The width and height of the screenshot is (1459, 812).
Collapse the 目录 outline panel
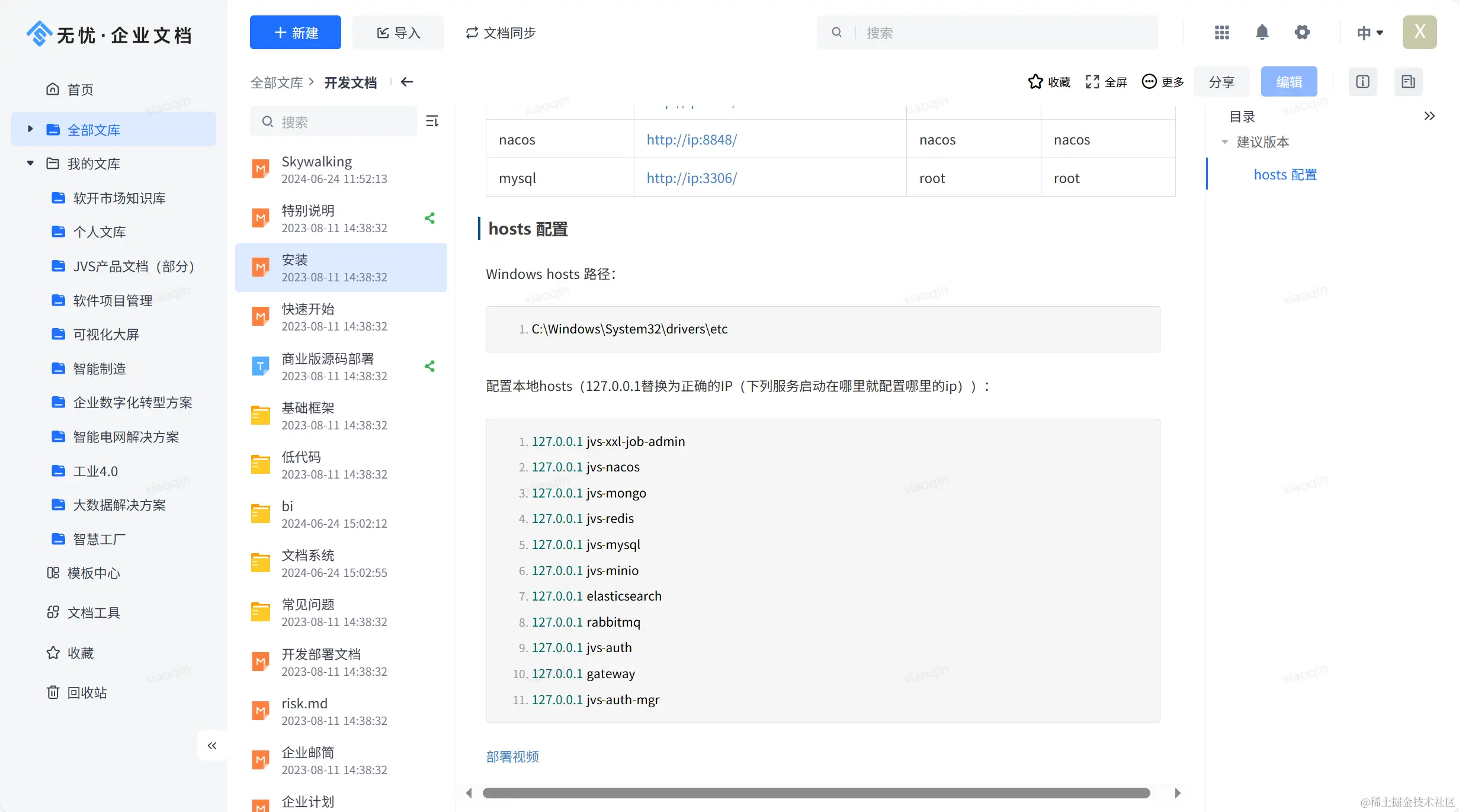tap(1429, 116)
